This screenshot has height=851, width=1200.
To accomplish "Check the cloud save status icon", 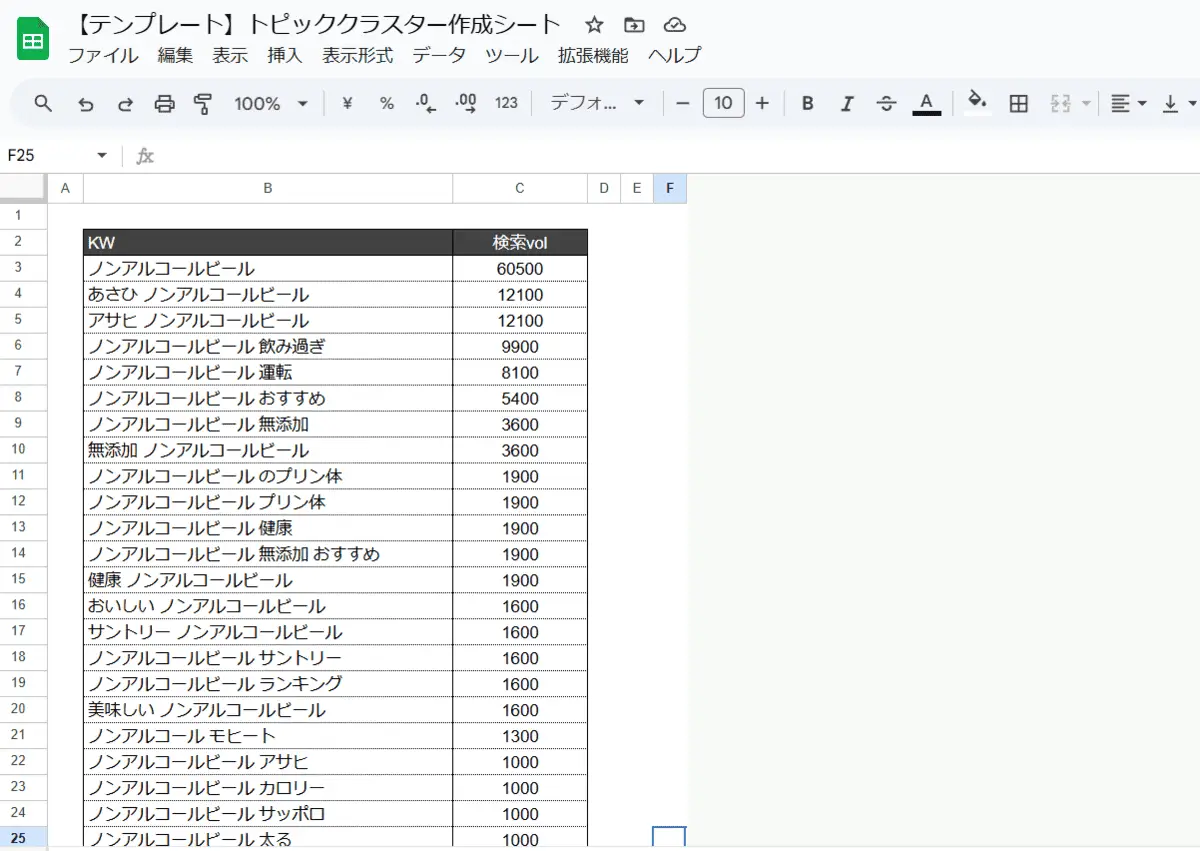I will [x=675, y=25].
